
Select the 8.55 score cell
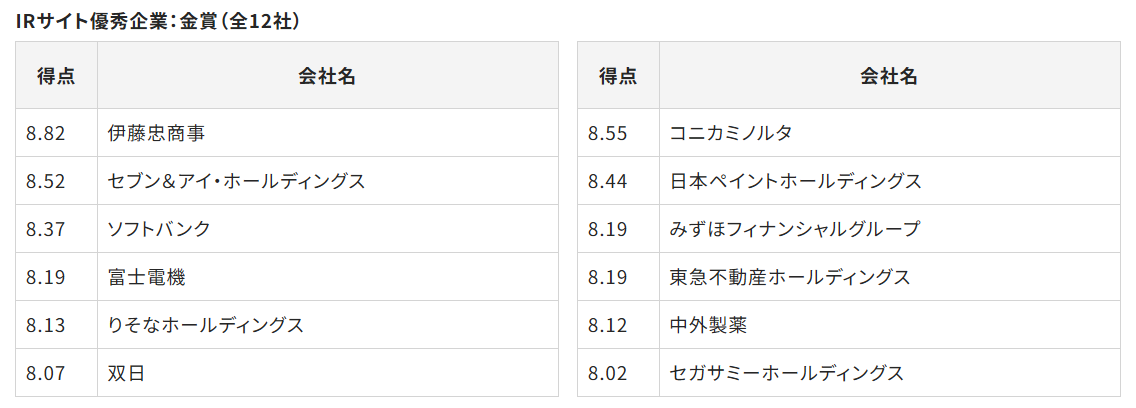608,133
